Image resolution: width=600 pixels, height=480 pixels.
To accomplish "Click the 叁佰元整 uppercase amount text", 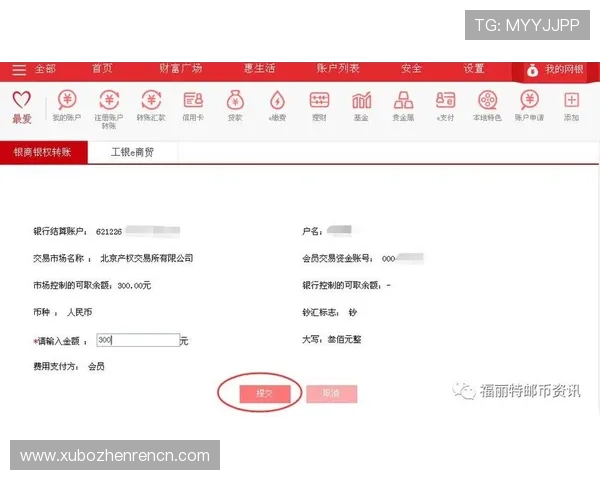I will pos(344,340).
